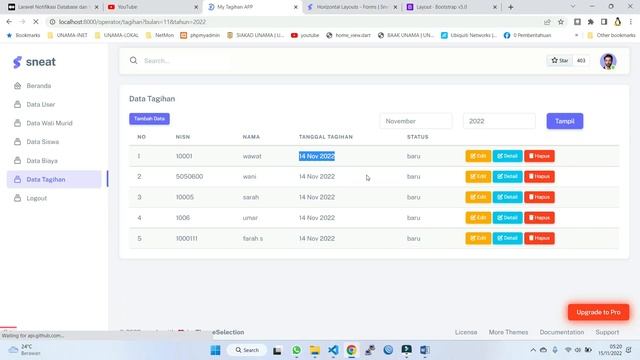Hapus the sarah row
Screen dimensions: 640x360
[539, 197]
